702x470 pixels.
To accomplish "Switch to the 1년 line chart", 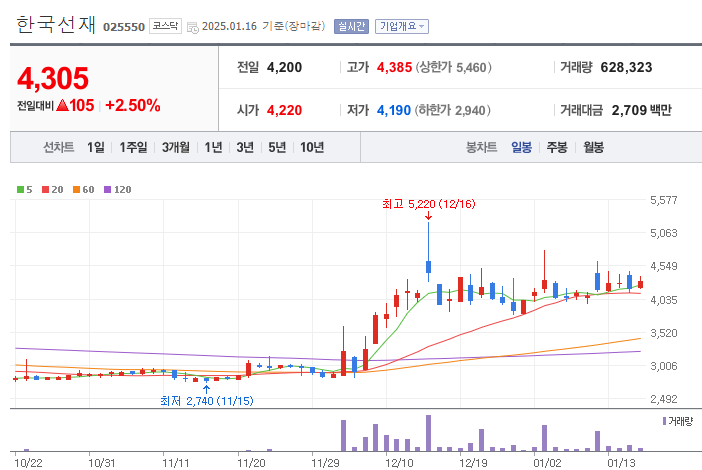I will pos(213,147).
